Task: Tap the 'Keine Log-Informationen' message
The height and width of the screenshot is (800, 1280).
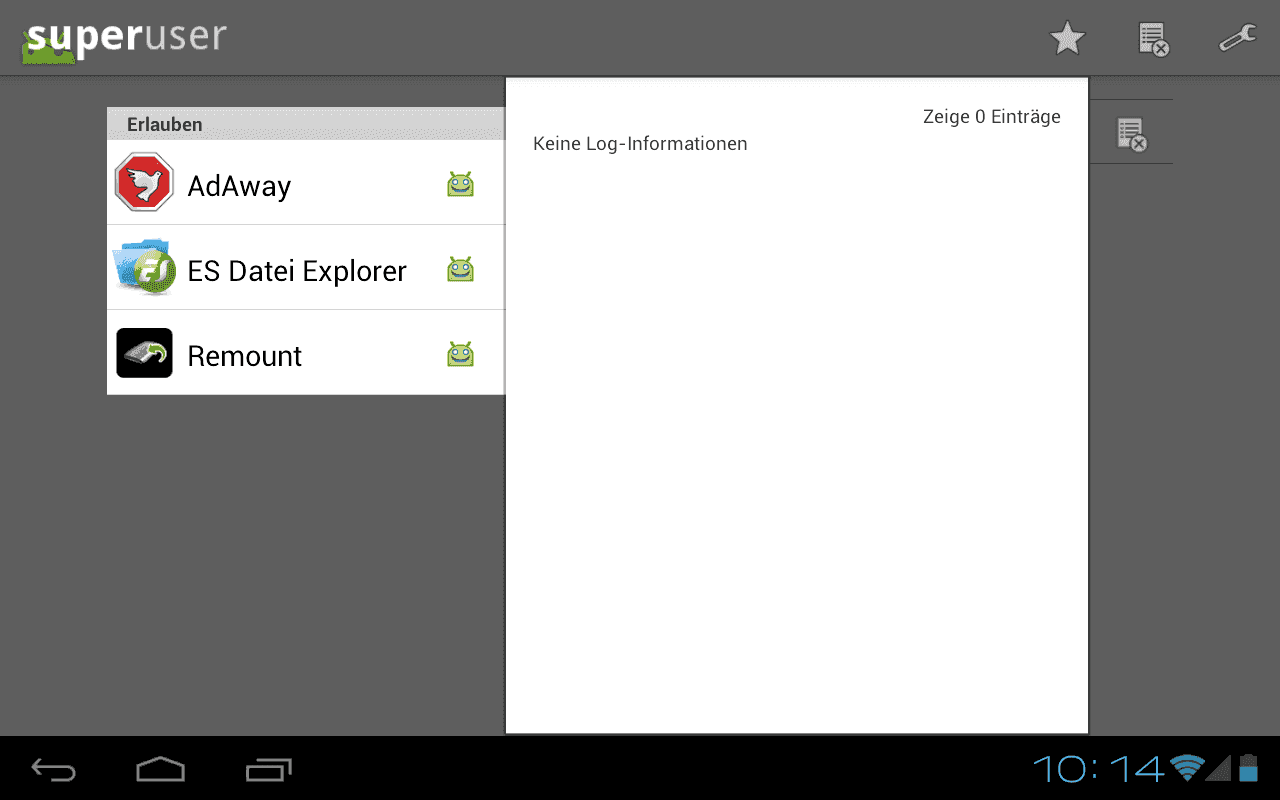Action: [640, 144]
